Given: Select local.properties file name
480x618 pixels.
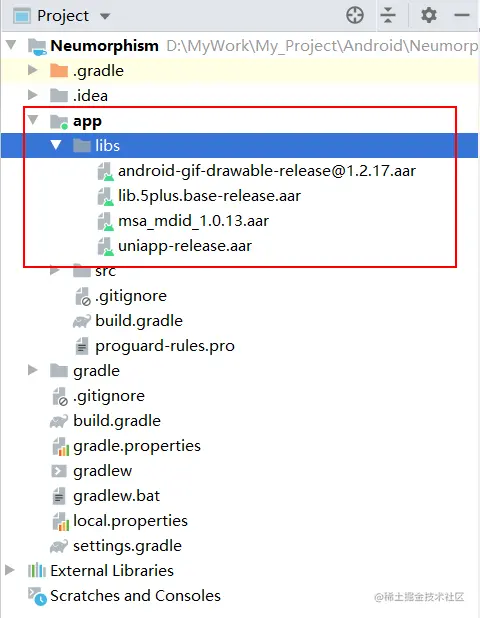Looking at the screenshot, I should coord(130,521).
